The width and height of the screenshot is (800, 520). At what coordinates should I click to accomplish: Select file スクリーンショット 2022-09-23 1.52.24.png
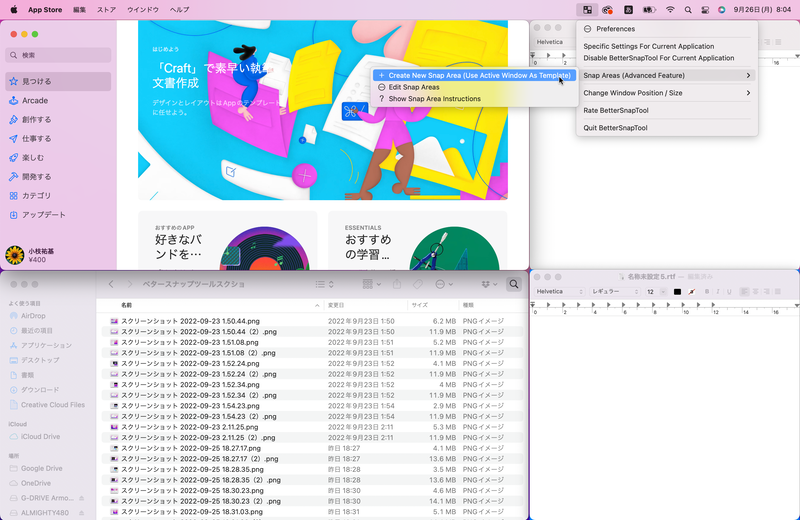click(x=312, y=363)
